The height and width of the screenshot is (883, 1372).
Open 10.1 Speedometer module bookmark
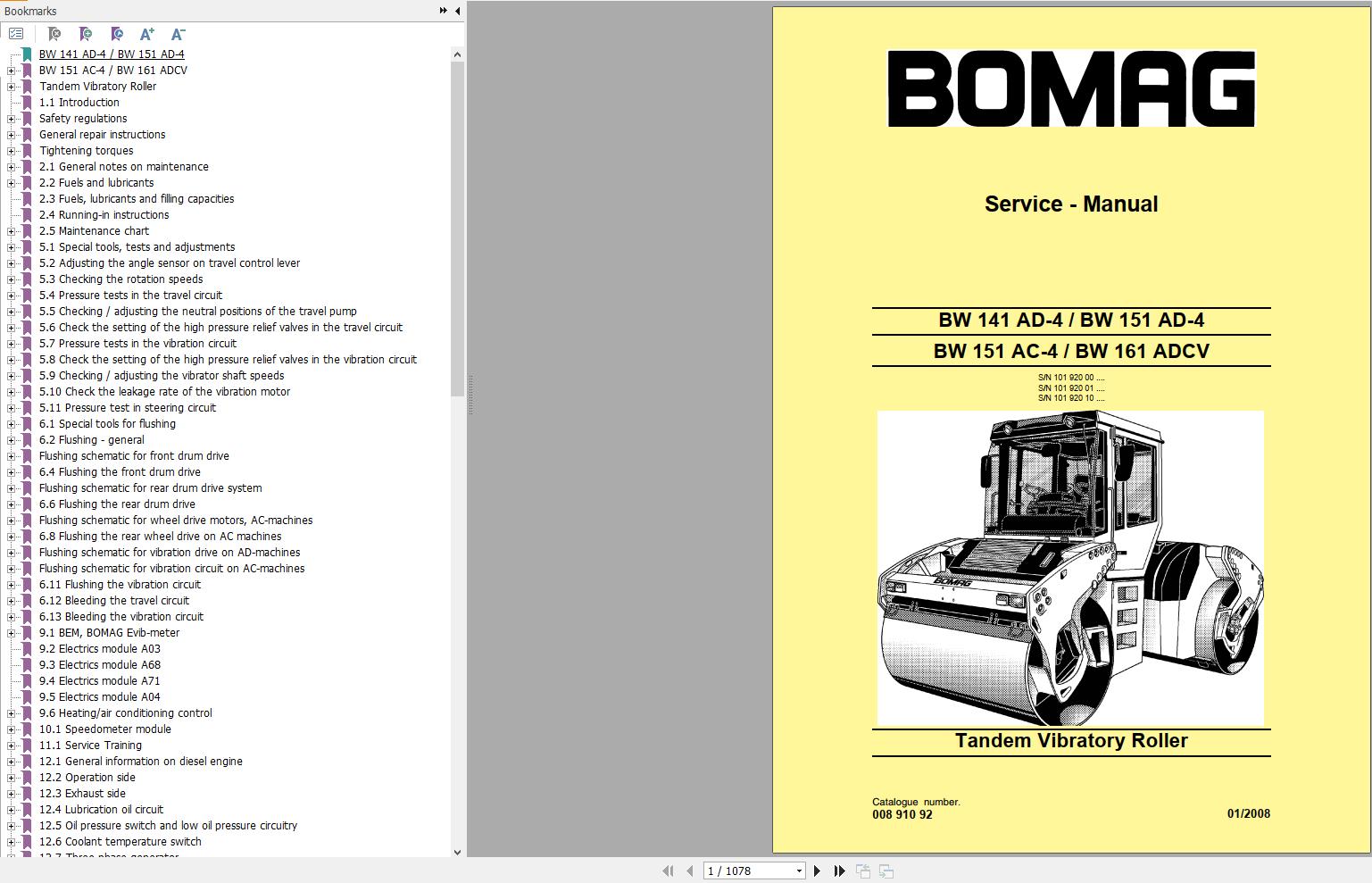tap(105, 729)
